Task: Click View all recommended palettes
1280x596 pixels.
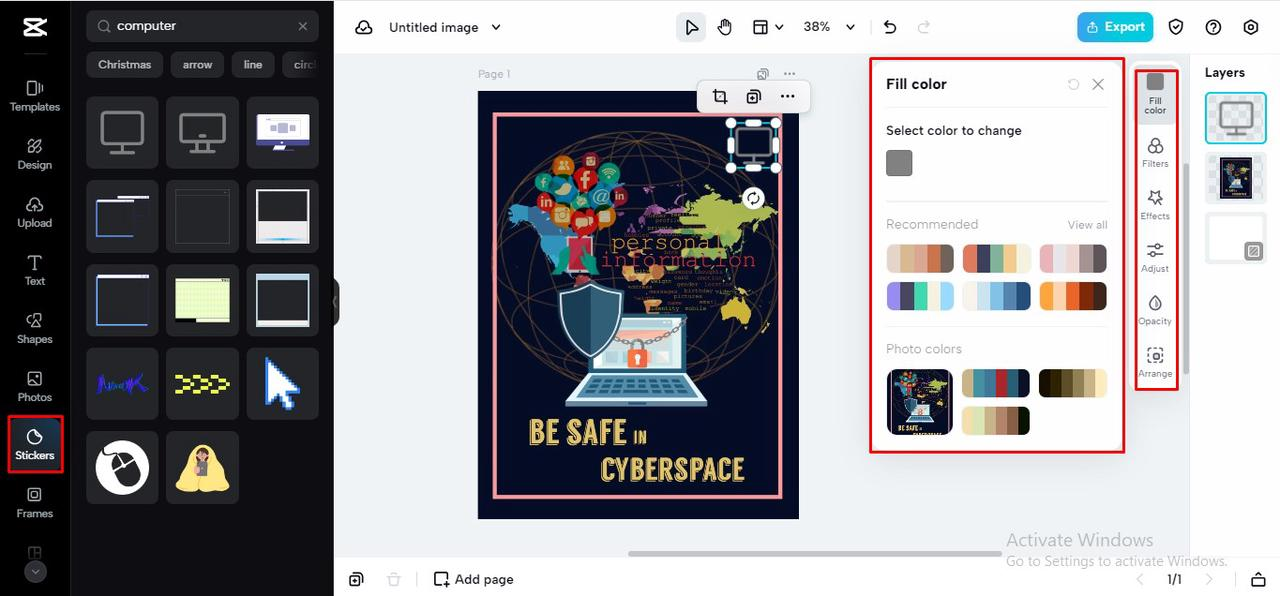Action: point(1087,225)
